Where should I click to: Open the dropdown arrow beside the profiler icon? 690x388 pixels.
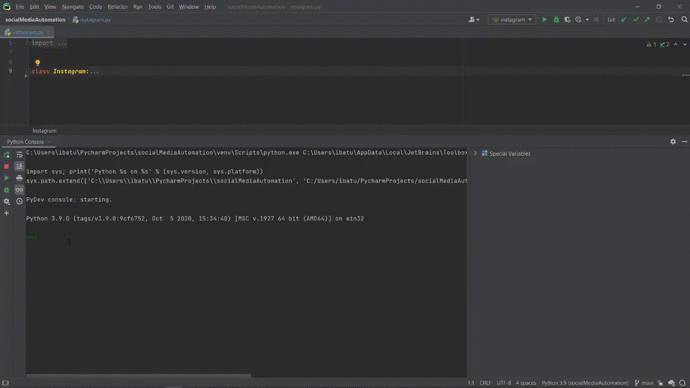(587, 20)
